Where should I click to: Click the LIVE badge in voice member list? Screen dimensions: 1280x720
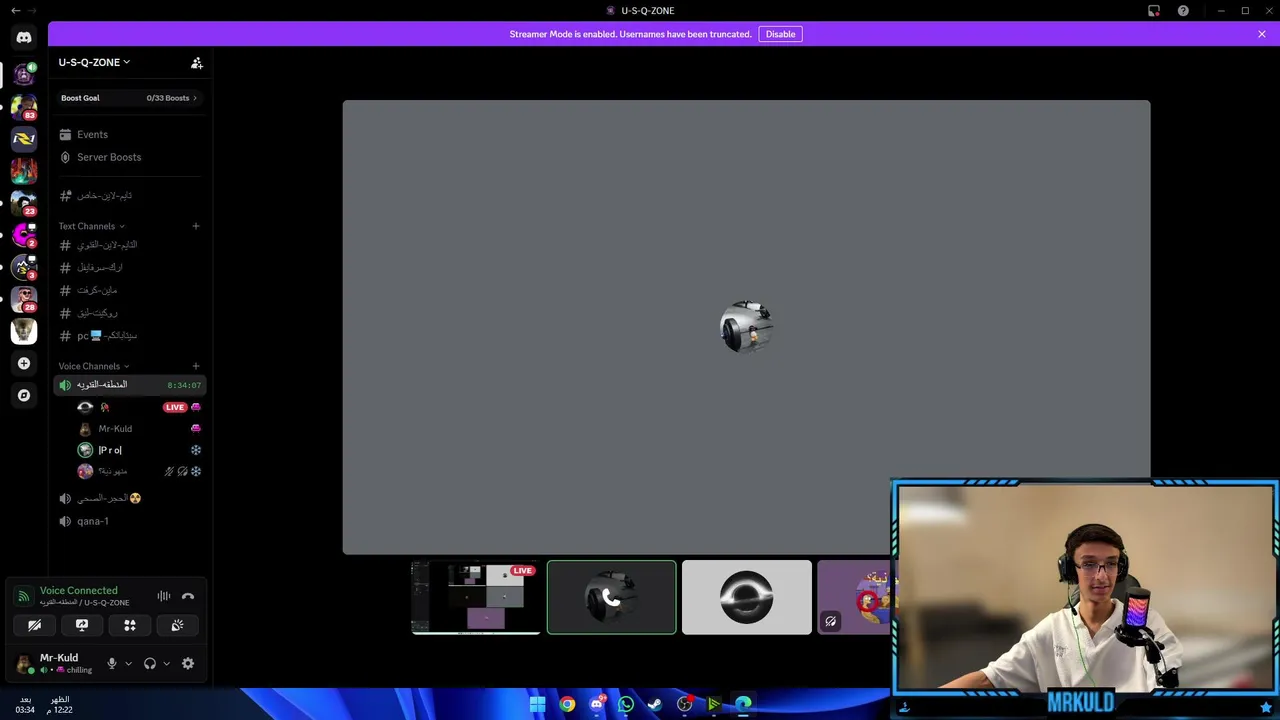tap(175, 407)
